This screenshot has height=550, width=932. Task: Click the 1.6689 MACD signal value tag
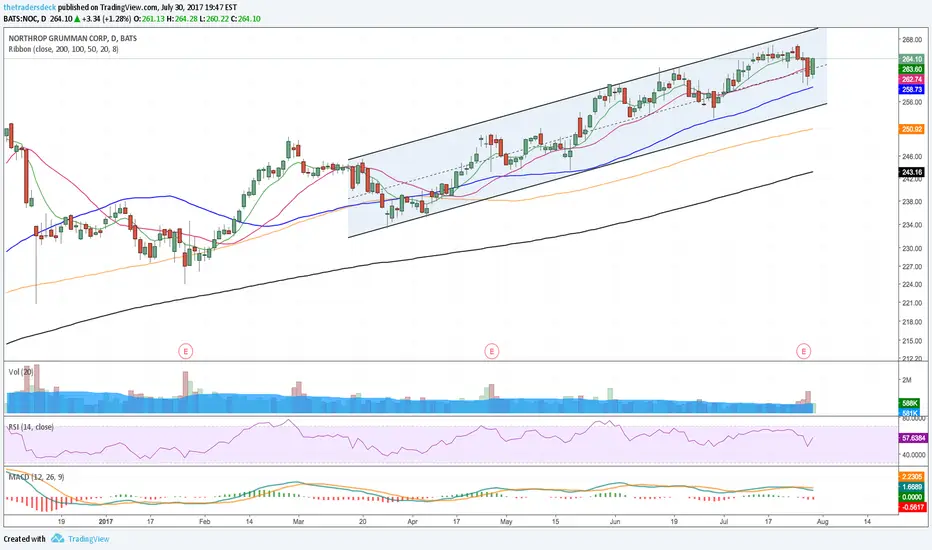(912, 486)
